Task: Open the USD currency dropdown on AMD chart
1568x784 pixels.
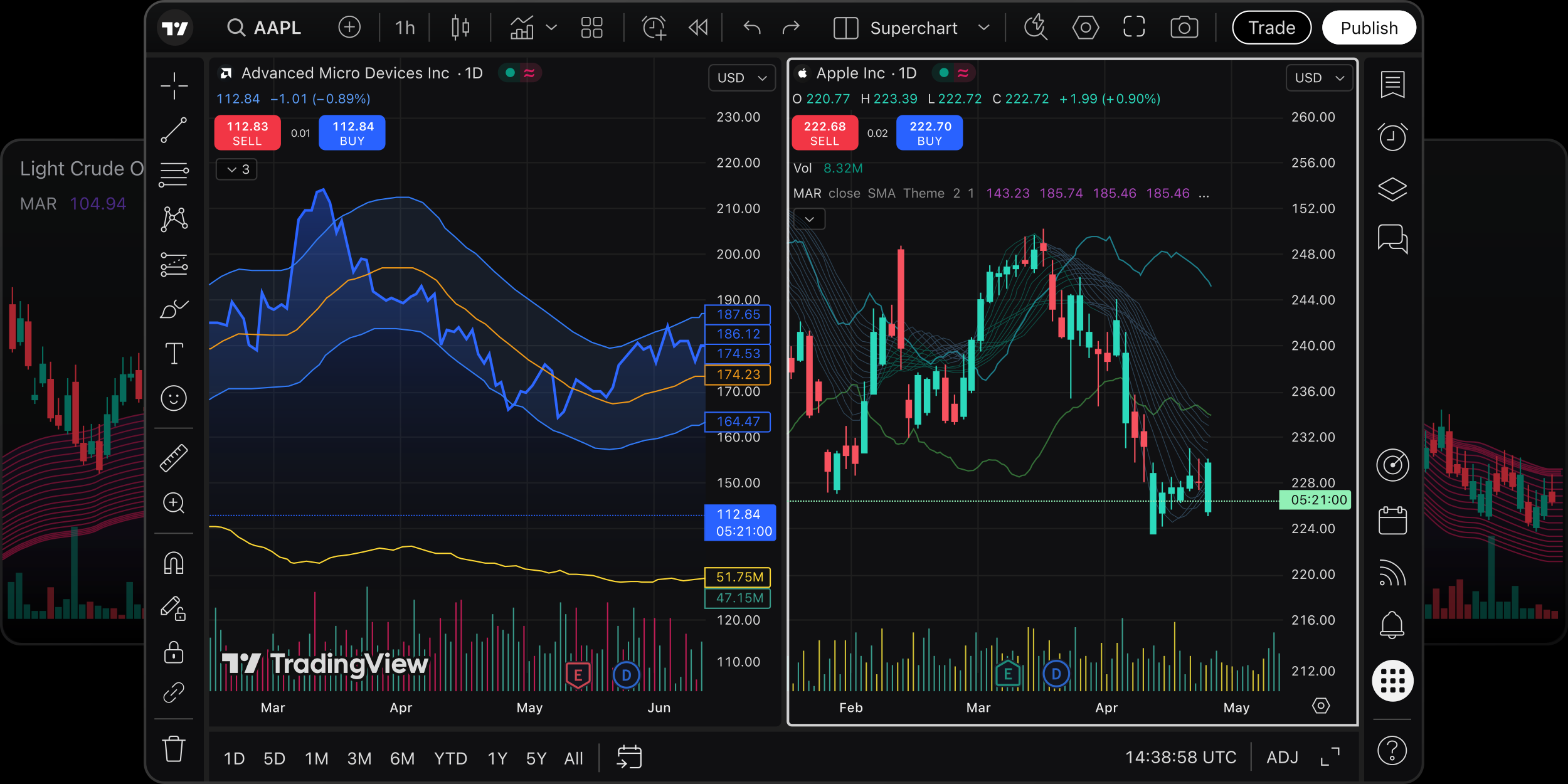Action: (x=742, y=78)
